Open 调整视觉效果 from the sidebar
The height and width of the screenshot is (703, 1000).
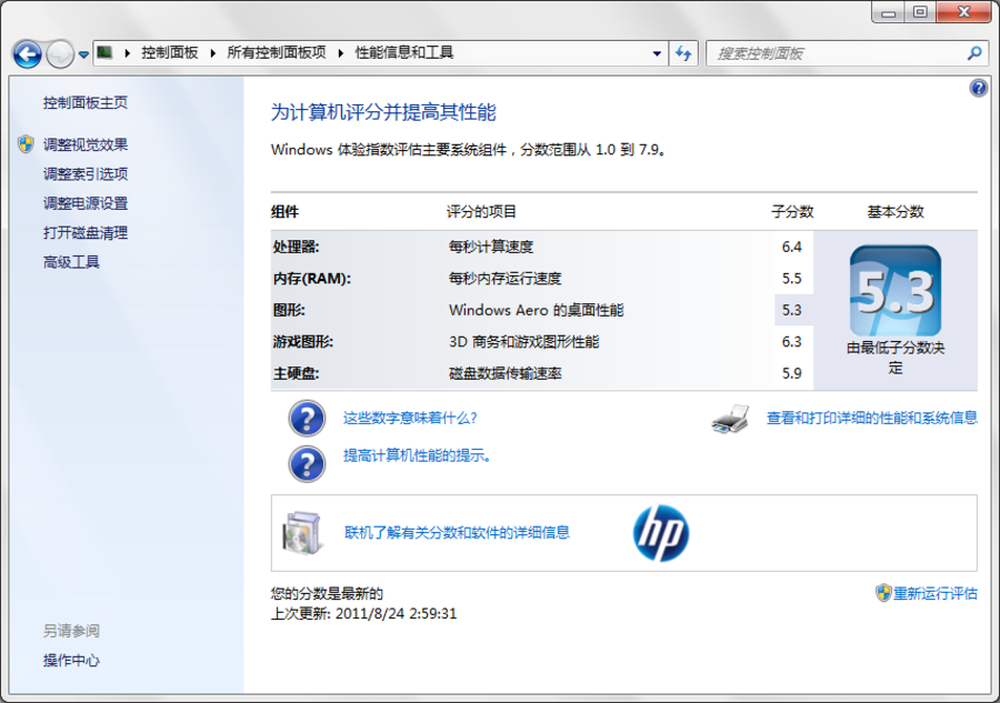85,145
